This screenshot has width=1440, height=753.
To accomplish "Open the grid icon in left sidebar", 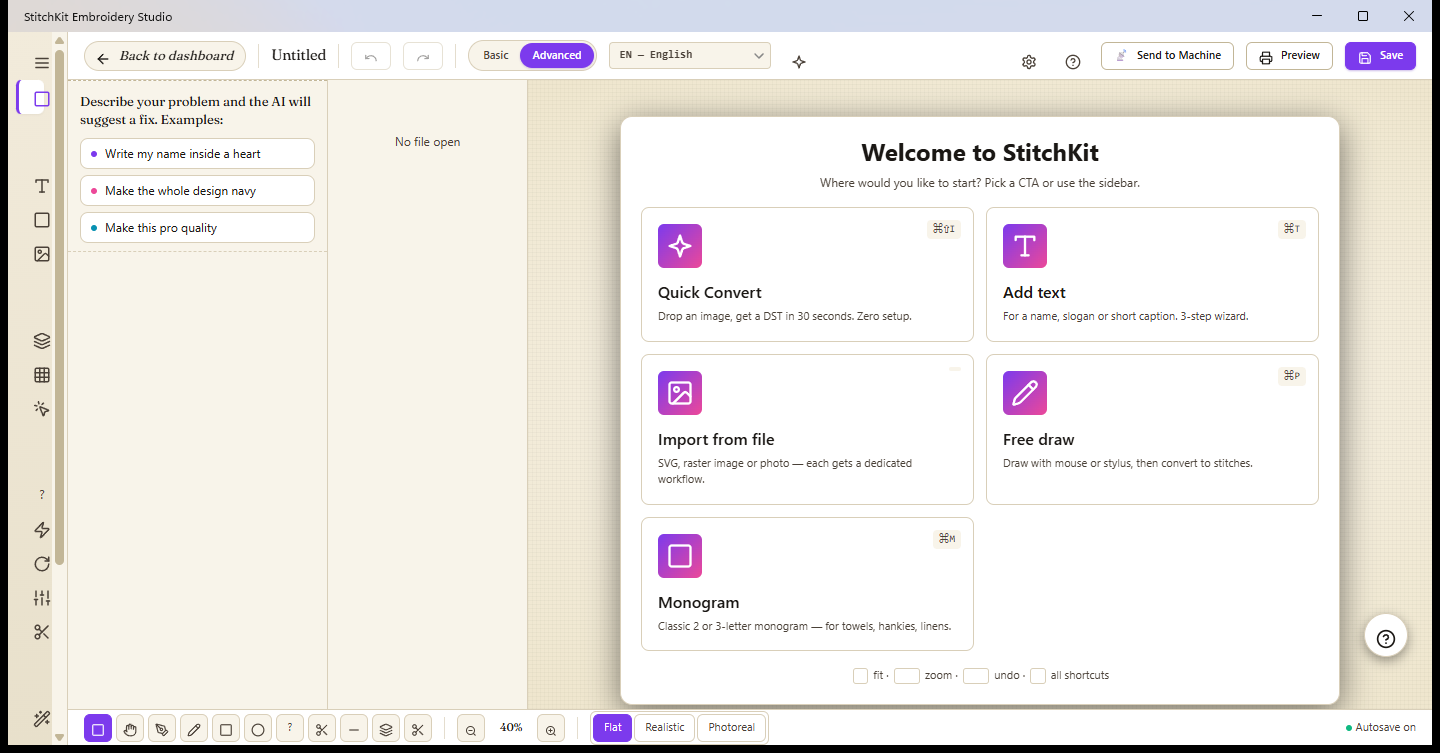I will coord(41,375).
